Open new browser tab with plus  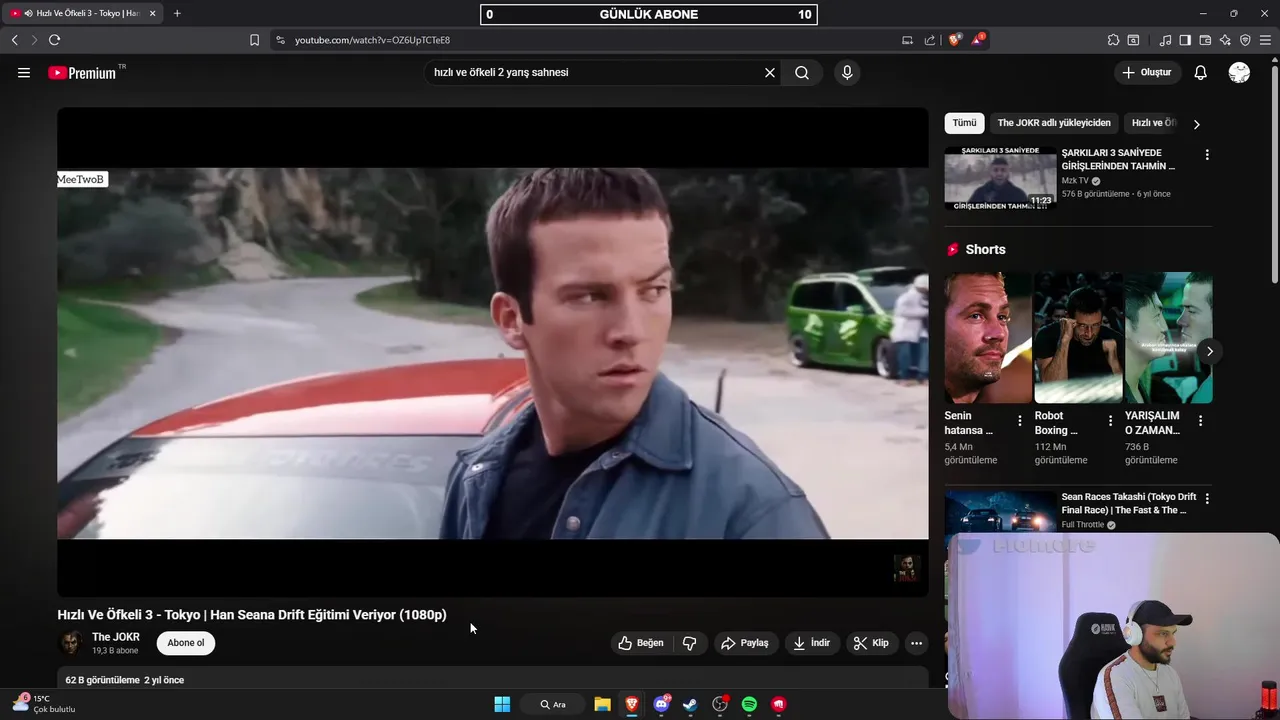[x=177, y=13]
